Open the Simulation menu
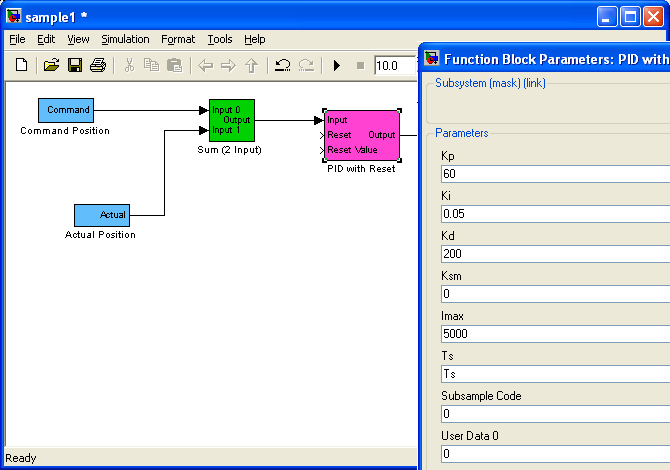 click(x=125, y=39)
